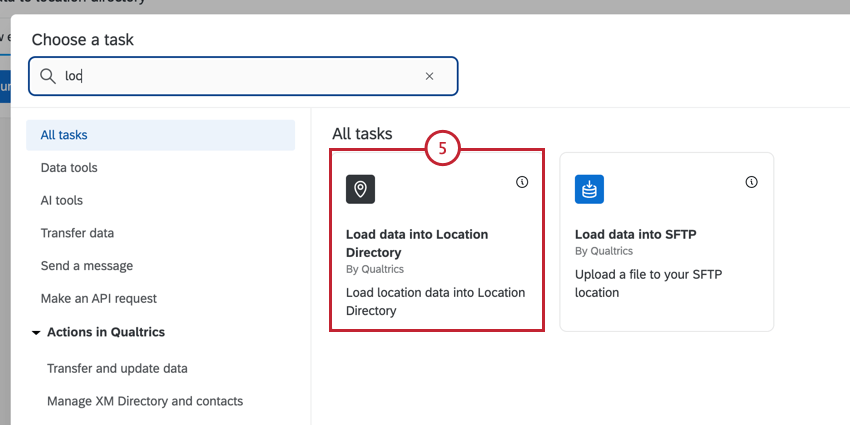Click the step 5 callout badge
The width and height of the screenshot is (850, 425).
point(442,149)
